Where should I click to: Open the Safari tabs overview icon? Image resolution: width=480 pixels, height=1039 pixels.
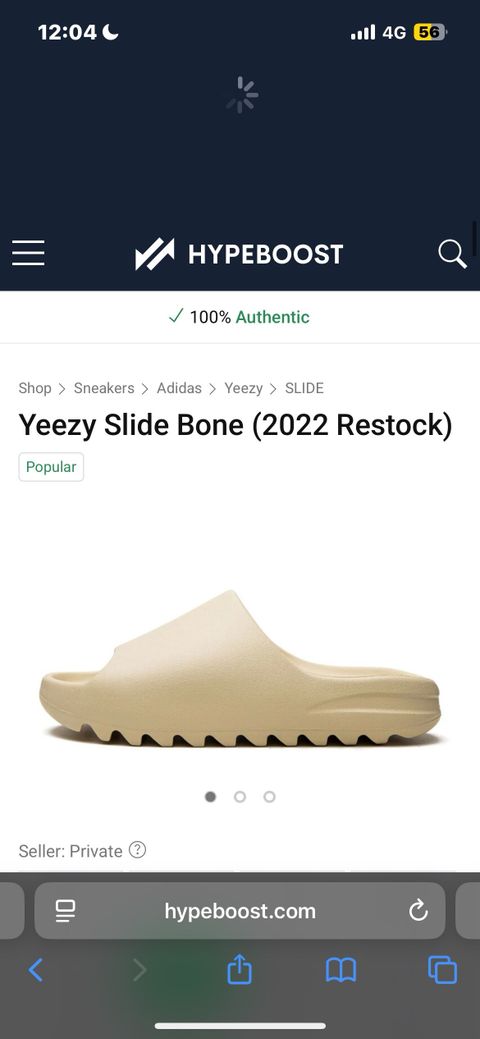point(442,971)
